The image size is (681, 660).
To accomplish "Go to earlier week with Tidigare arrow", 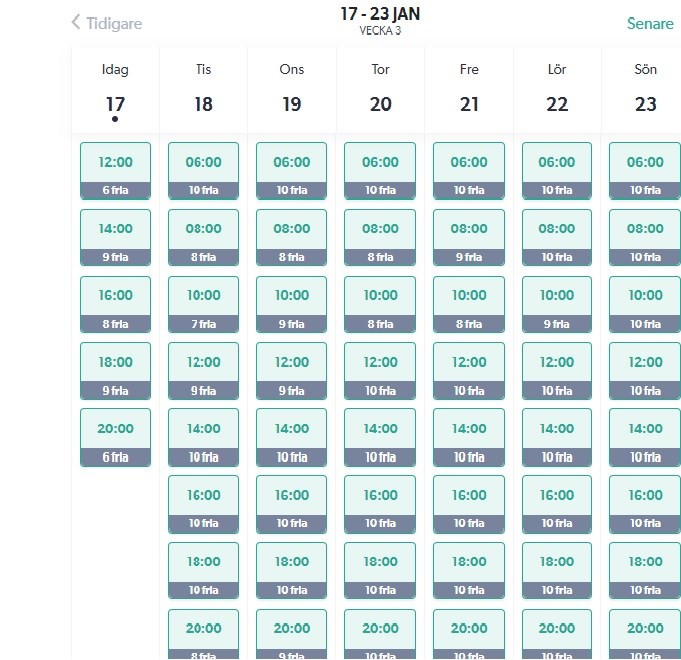I will click(106, 23).
